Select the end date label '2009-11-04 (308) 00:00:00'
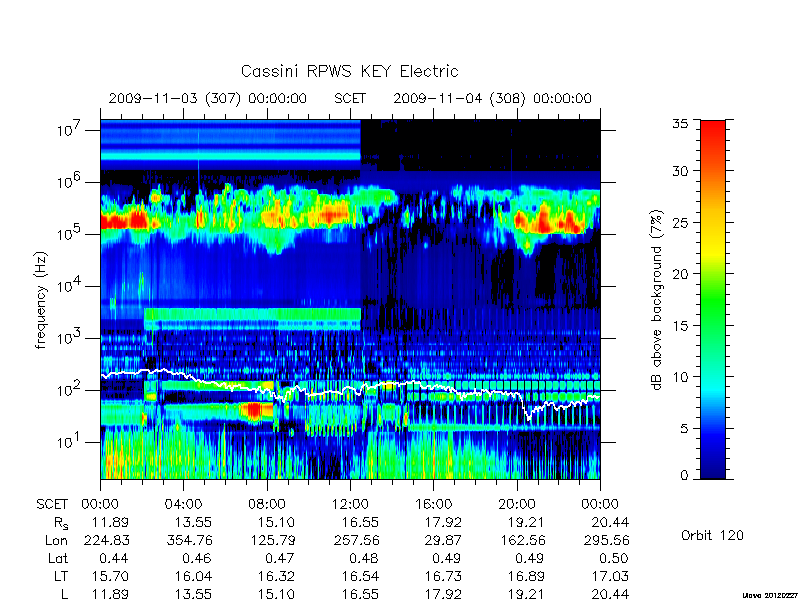The height and width of the screenshot is (600, 800). 492,98
